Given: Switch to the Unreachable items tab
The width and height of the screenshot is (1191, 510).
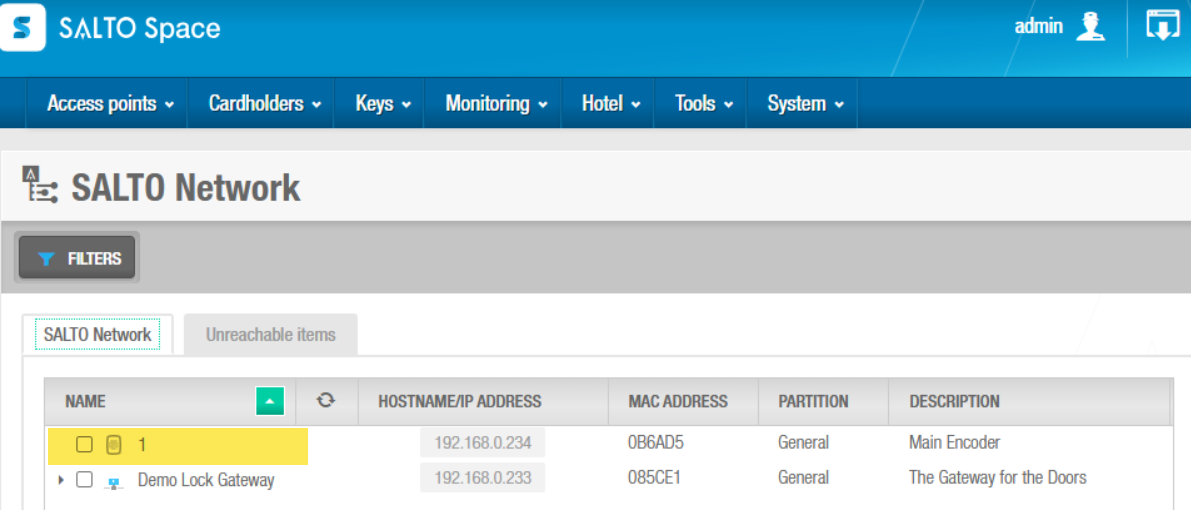Looking at the screenshot, I should point(270,335).
